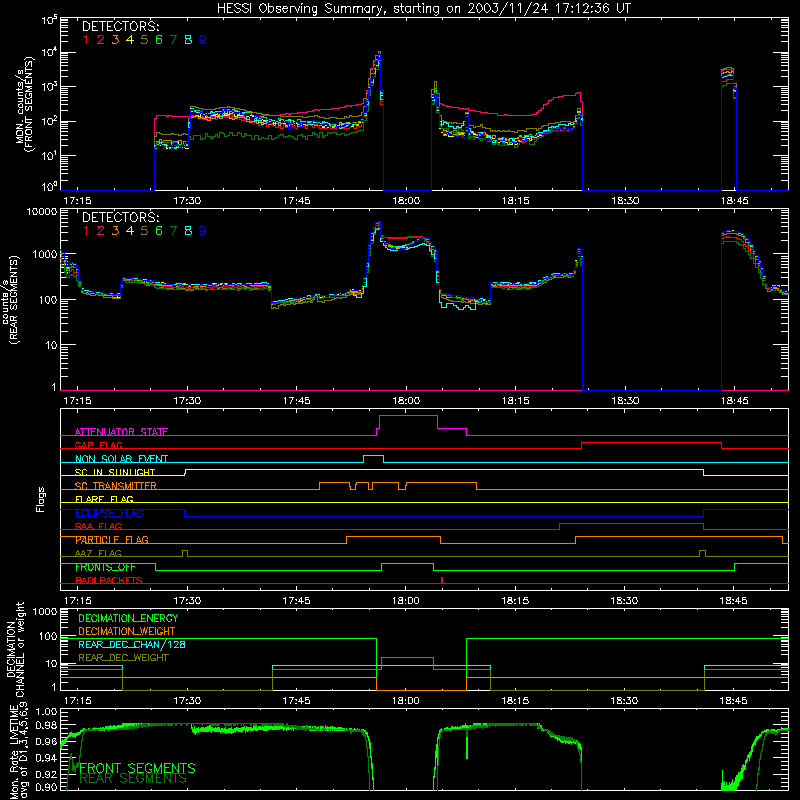Click the HESSI Observing Summary title text

point(423,9)
